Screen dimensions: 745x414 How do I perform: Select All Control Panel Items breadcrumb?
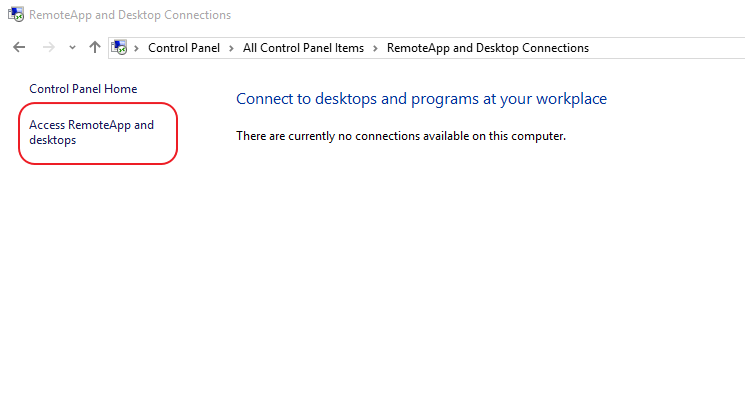pos(304,48)
